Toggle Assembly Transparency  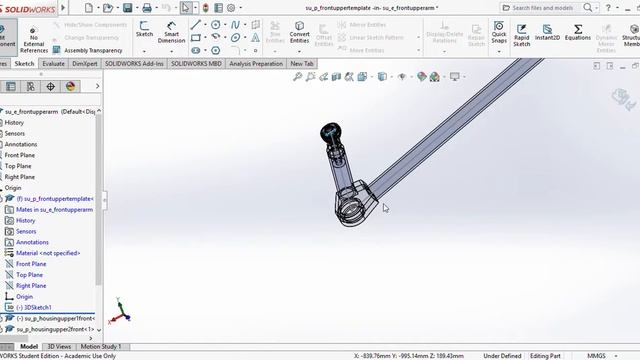pyautogui.click(x=88, y=50)
